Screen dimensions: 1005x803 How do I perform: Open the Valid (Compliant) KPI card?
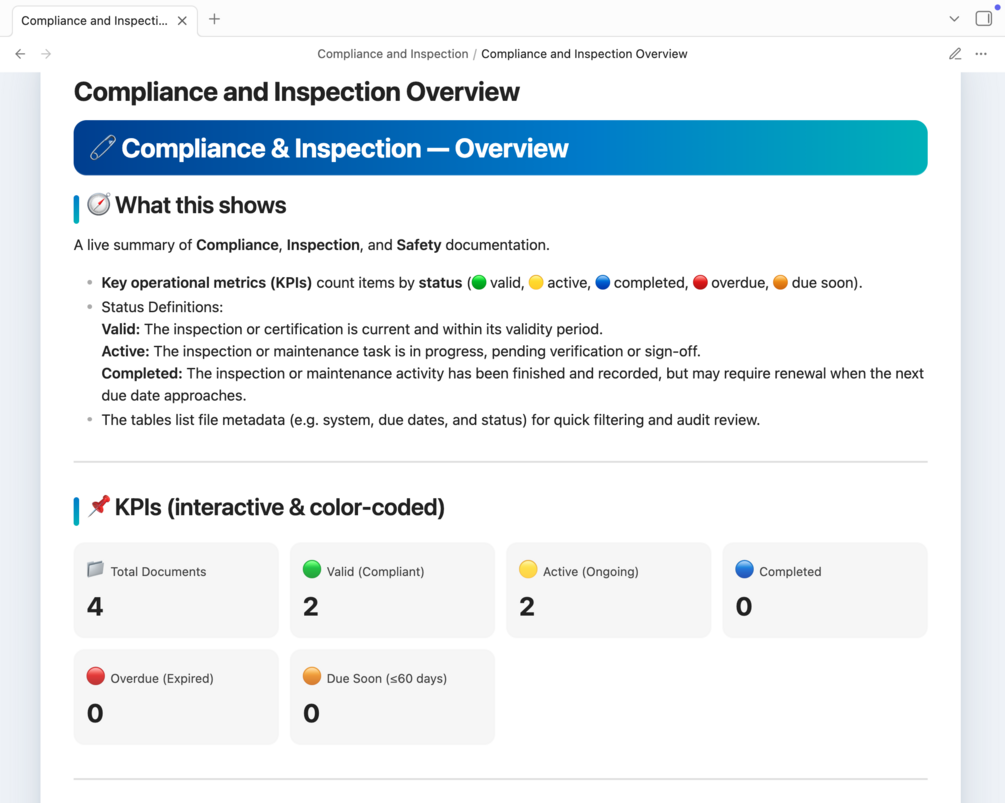point(392,590)
